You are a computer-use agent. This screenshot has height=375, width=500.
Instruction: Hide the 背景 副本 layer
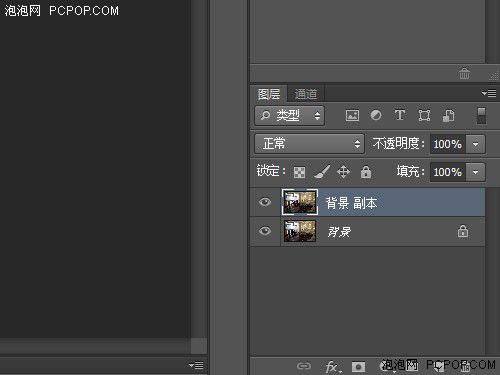pyautogui.click(x=265, y=202)
